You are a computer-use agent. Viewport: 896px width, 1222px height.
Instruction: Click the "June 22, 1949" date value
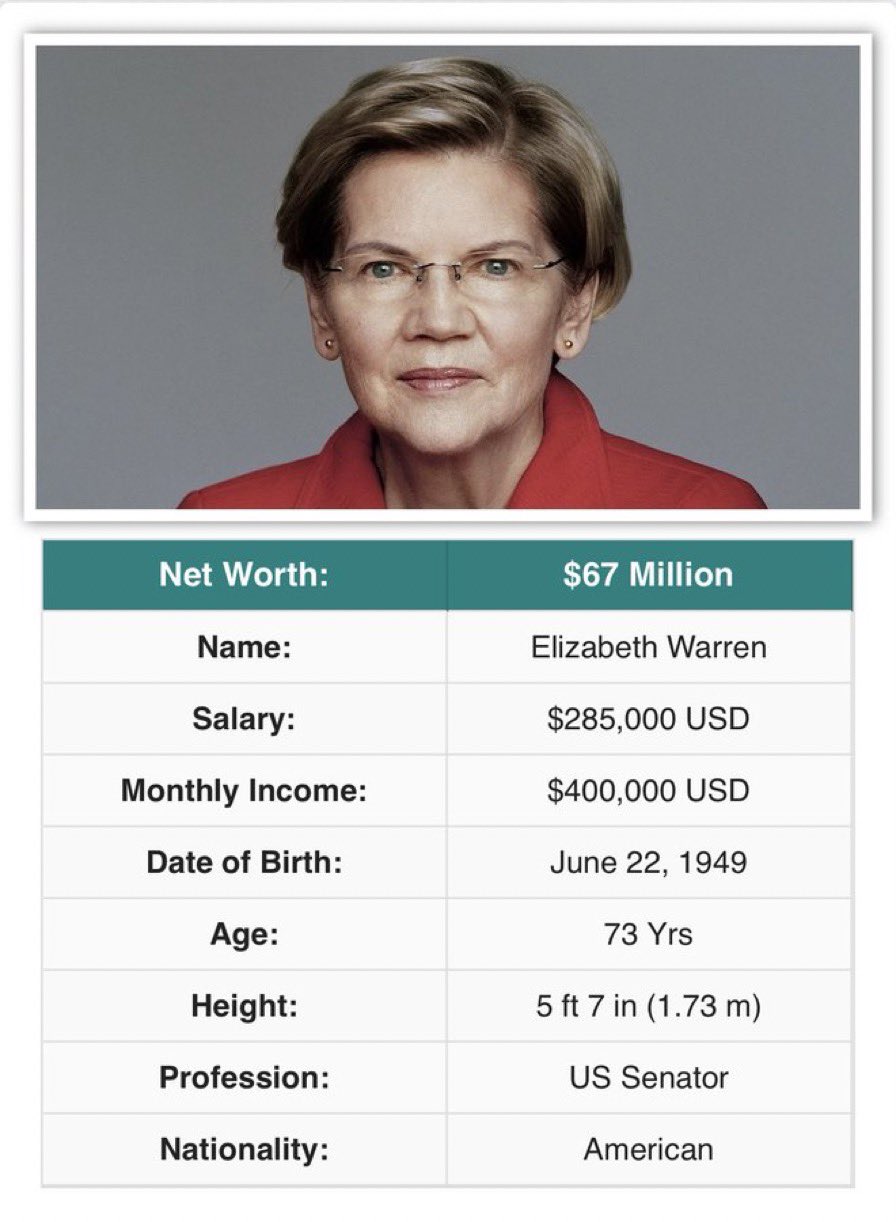[x=648, y=862]
